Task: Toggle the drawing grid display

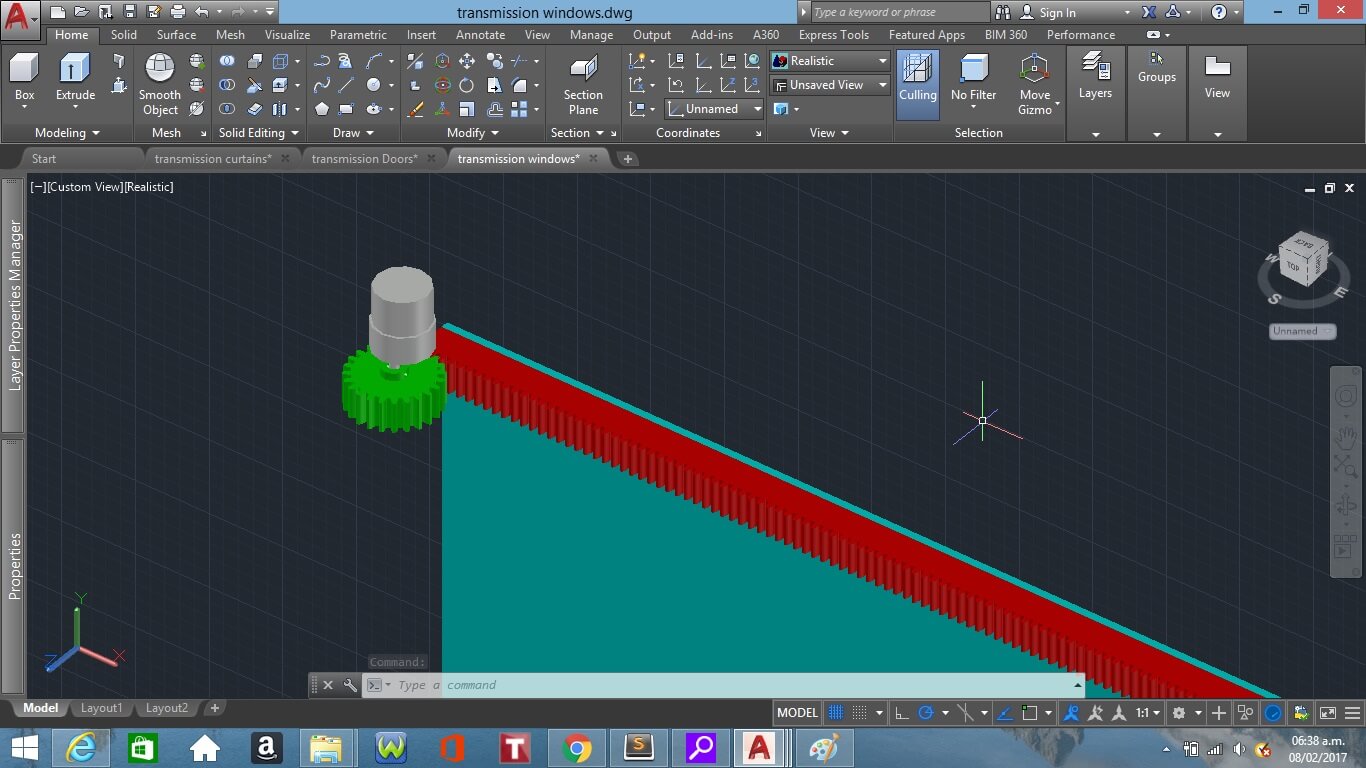Action: coord(836,713)
